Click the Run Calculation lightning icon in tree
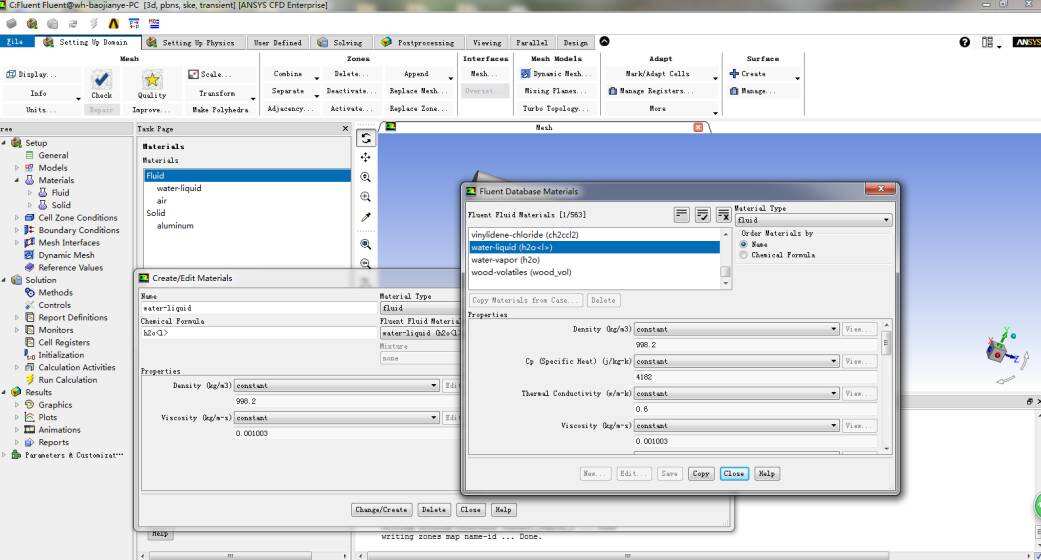This screenshot has width=1041, height=560. coord(29,379)
